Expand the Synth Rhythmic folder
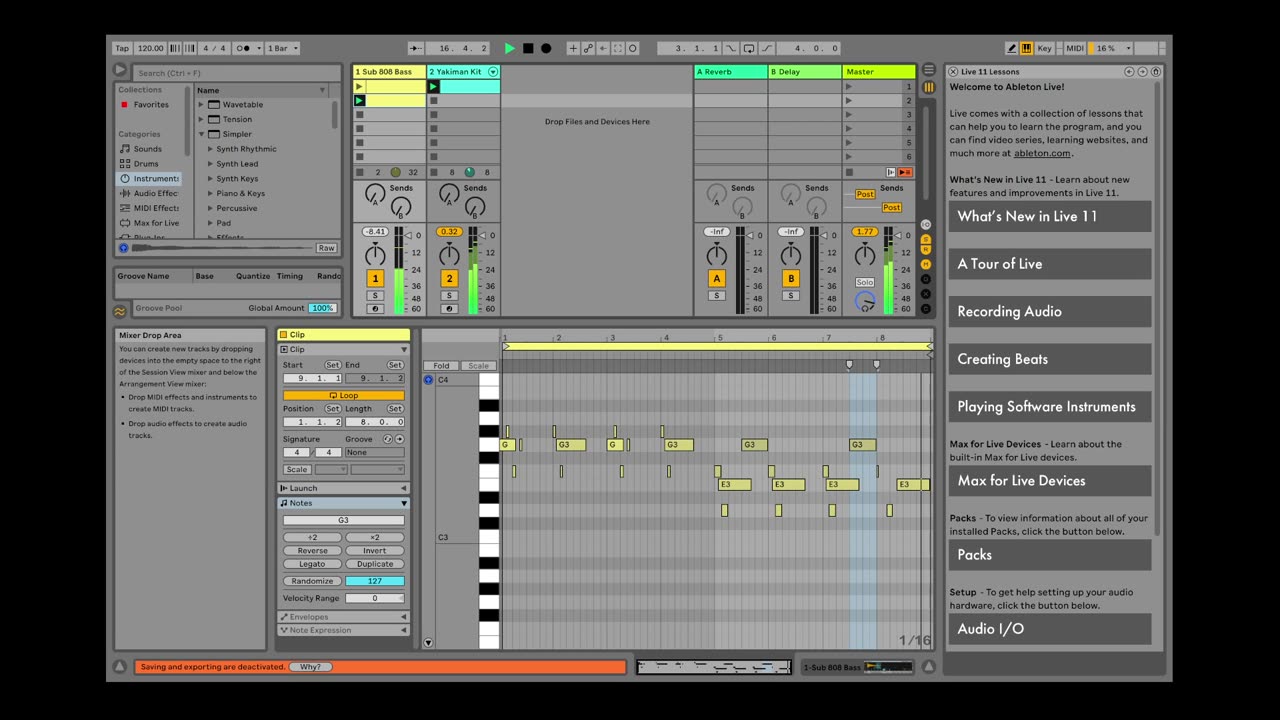This screenshot has height=720, width=1280. click(x=210, y=149)
